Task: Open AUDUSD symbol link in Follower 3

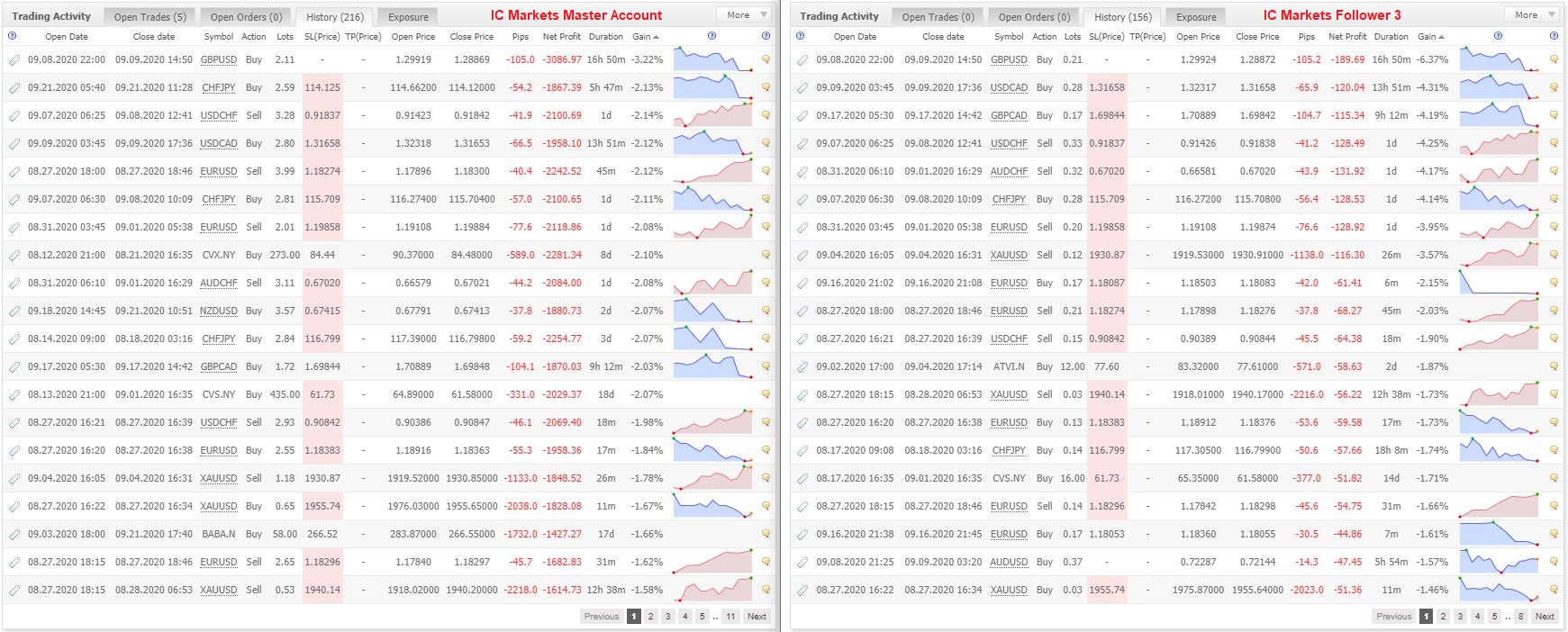Action: pyautogui.click(x=1009, y=563)
